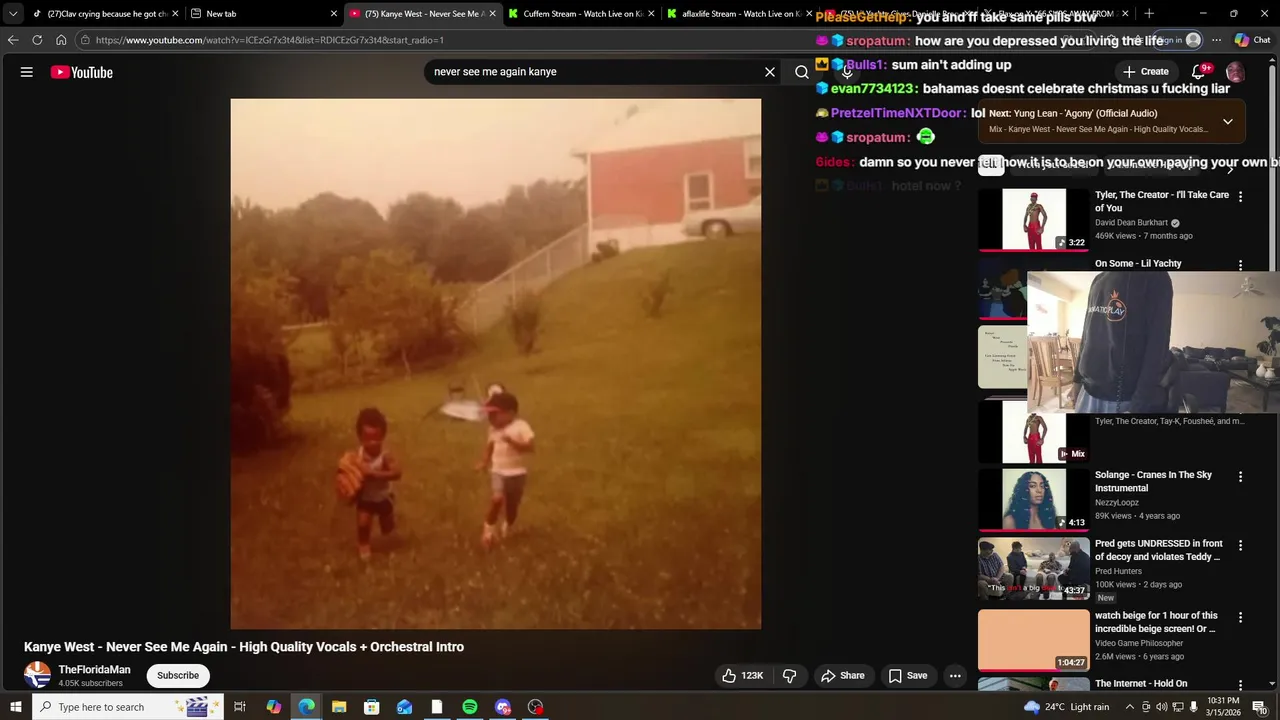Clear the YouTube search text with X
The width and height of the screenshot is (1280, 720).
pyautogui.click(x=770, y=72)
